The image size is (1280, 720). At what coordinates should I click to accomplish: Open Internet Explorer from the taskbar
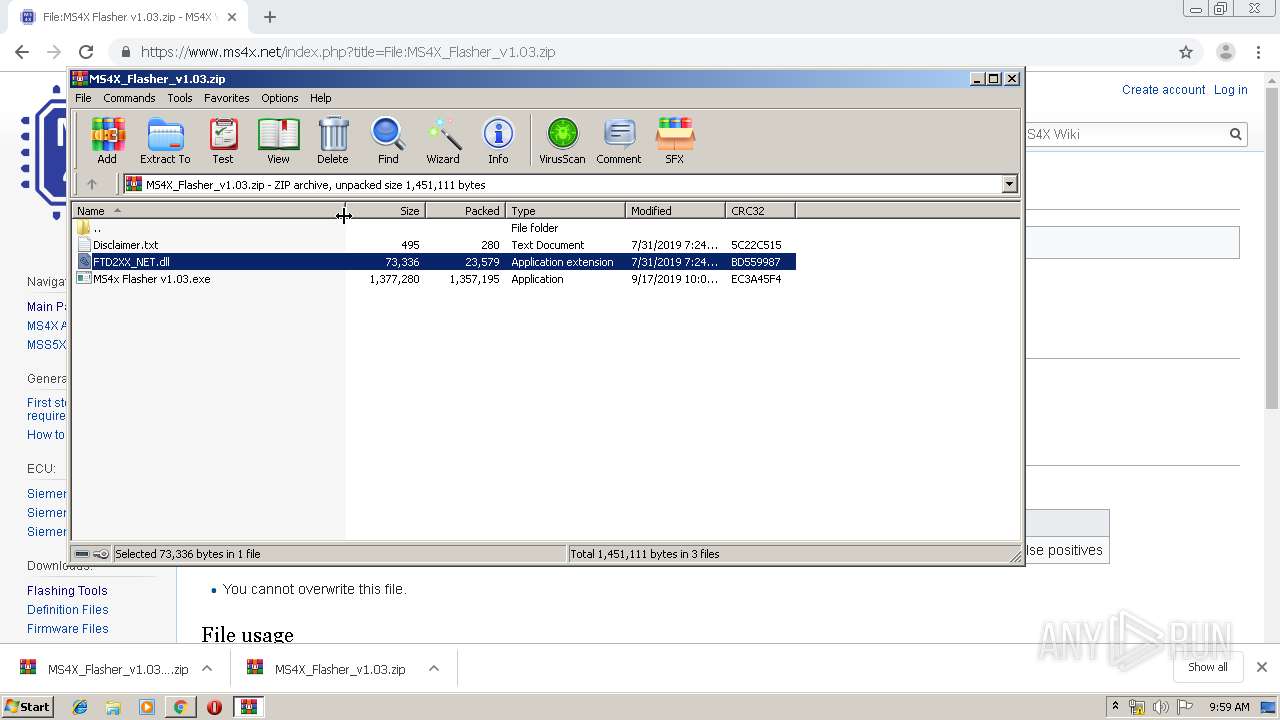tap(80, 707)
